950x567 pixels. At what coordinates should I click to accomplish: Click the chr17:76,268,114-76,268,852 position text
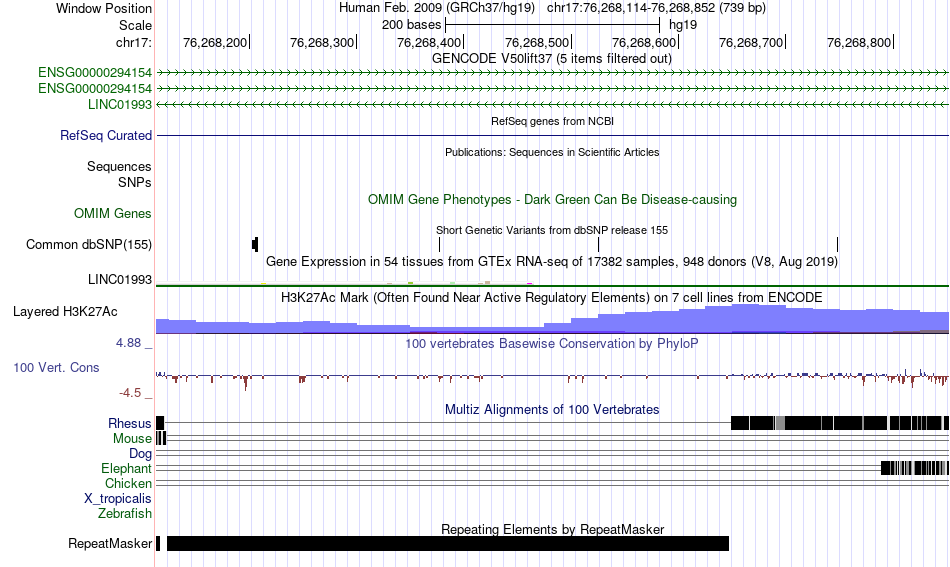(656, 8)
